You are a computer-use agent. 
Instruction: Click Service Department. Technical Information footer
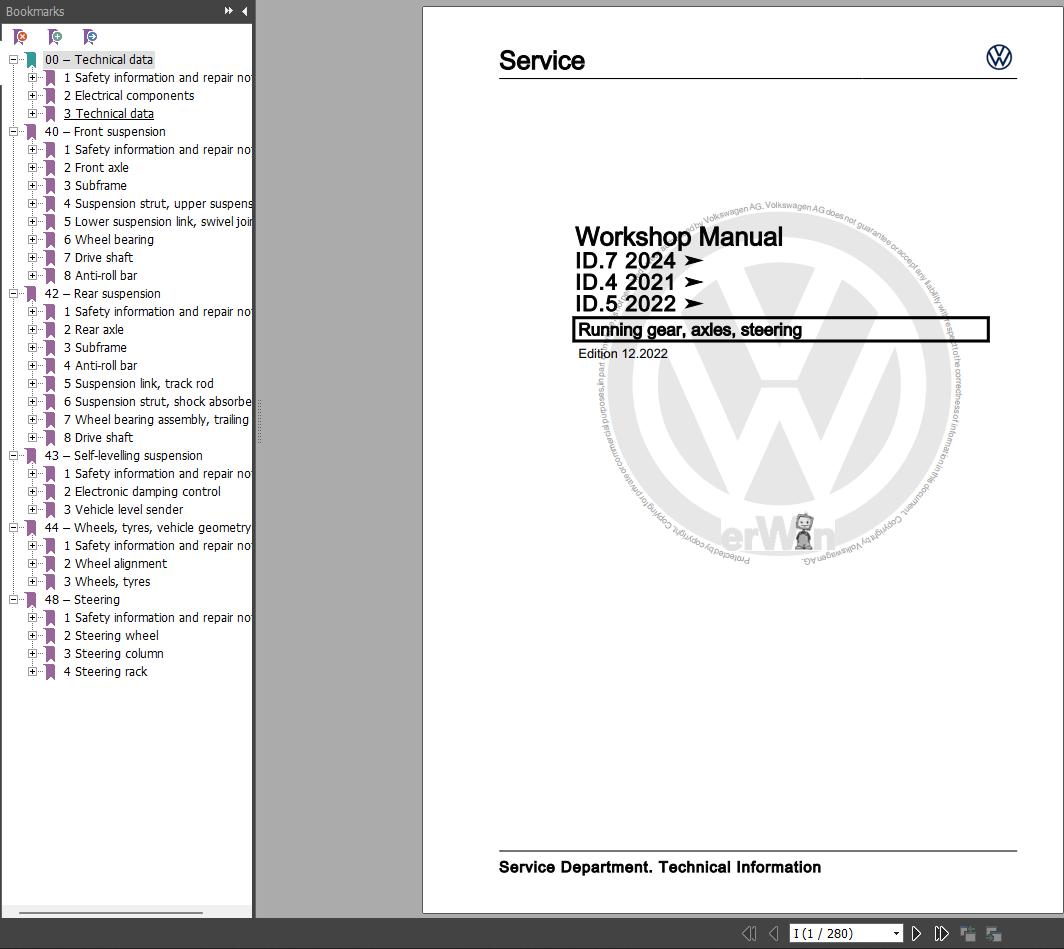tap(660, 867)
